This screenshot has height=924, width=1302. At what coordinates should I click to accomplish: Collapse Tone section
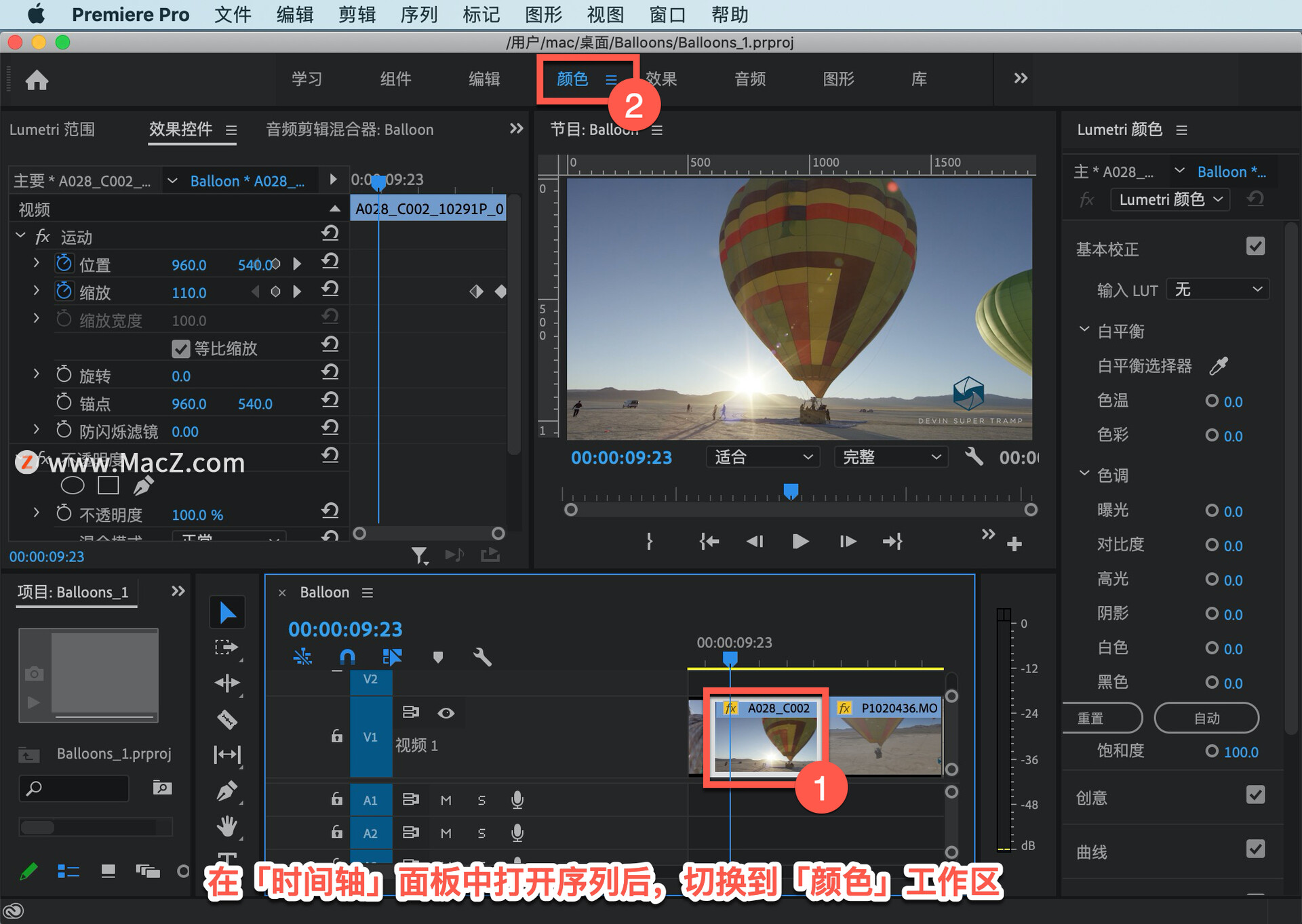point(1084,473)
